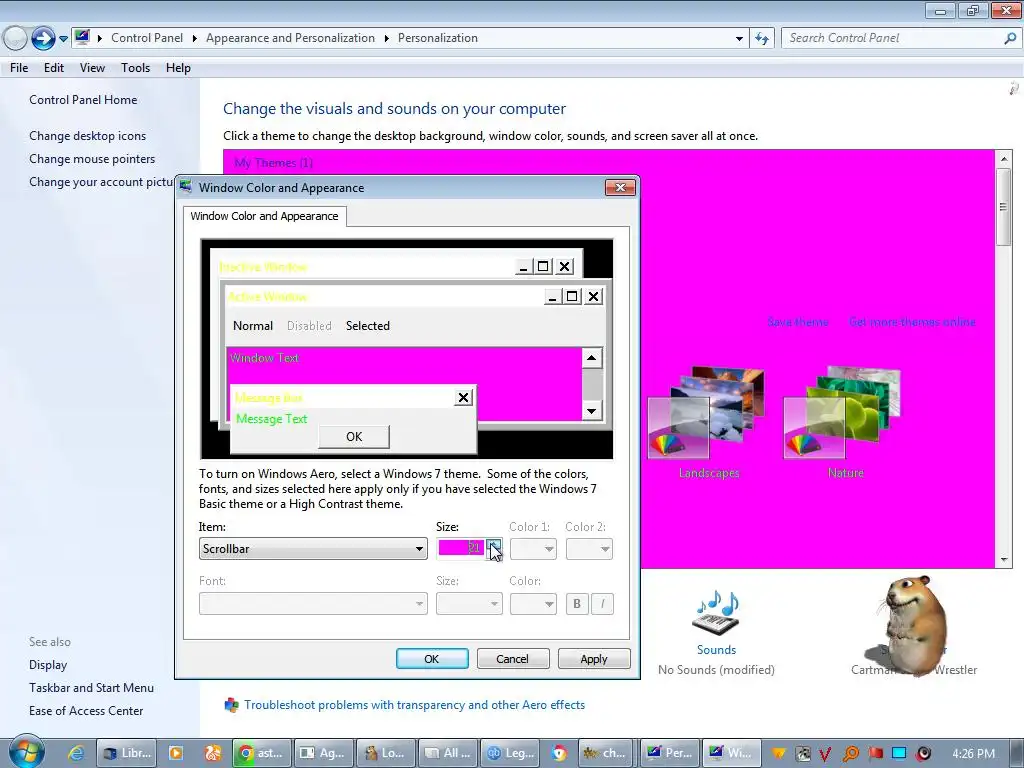Switch to the All ... taskbar window
This screenshot has width=1024, height=768.
447,753
